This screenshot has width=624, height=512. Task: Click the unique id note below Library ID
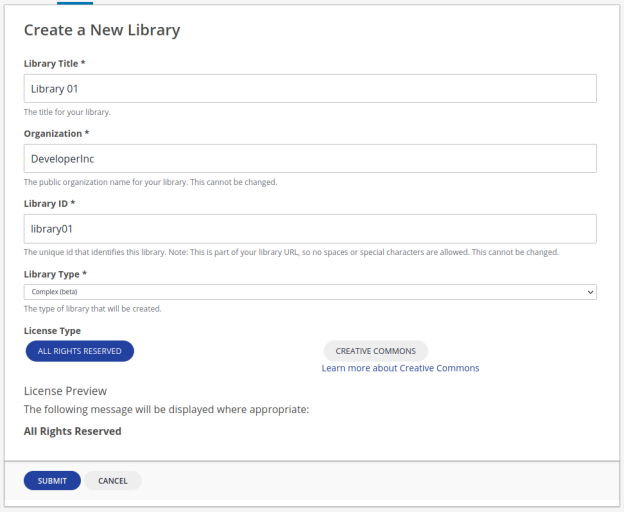(x=291, y=252)
